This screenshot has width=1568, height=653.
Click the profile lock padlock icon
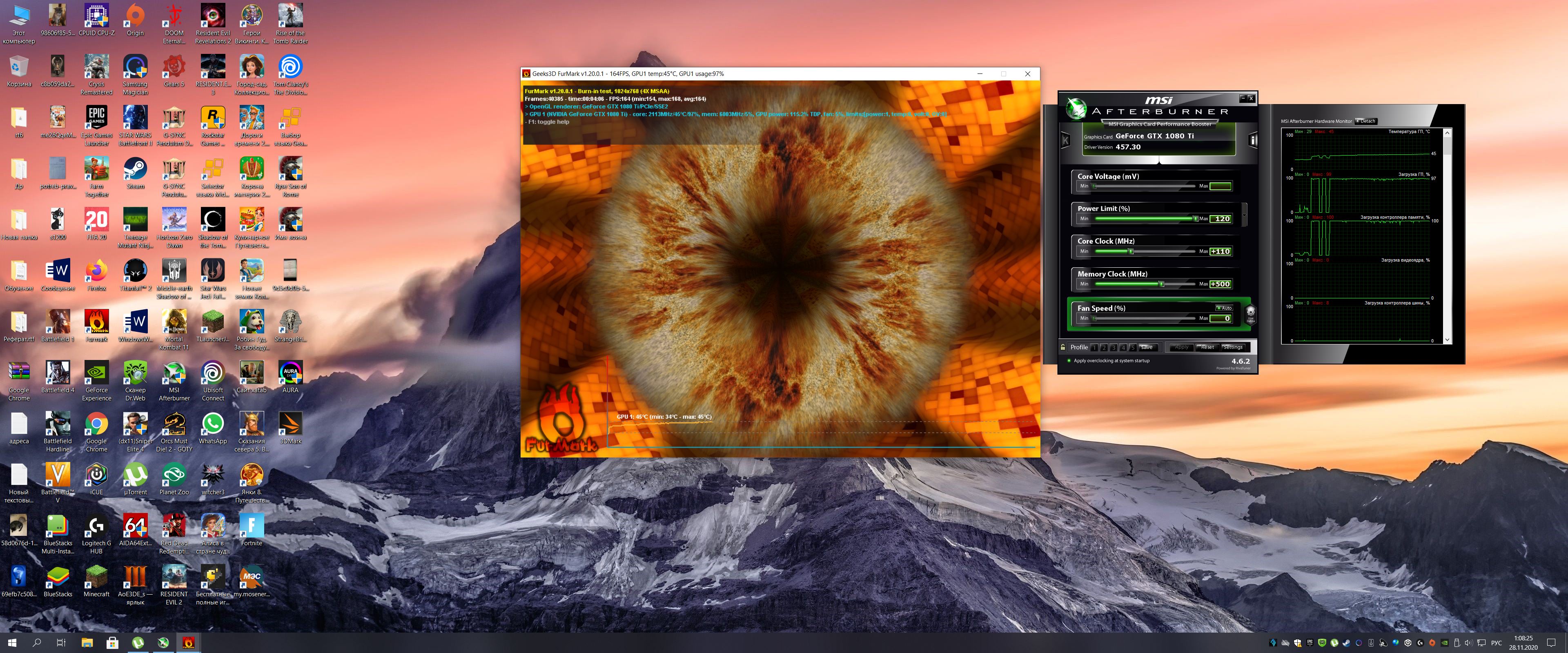(1063, 347)
